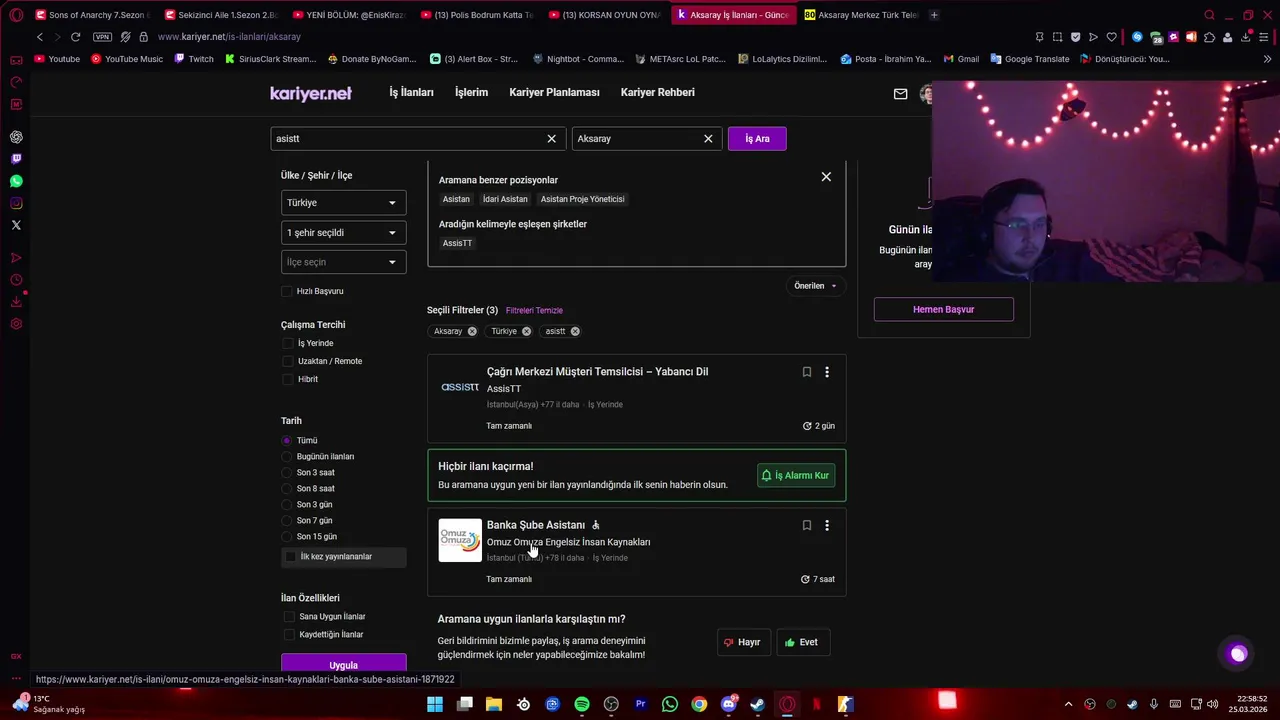
Task: Click the Evet feedback button
Action: 802,642
